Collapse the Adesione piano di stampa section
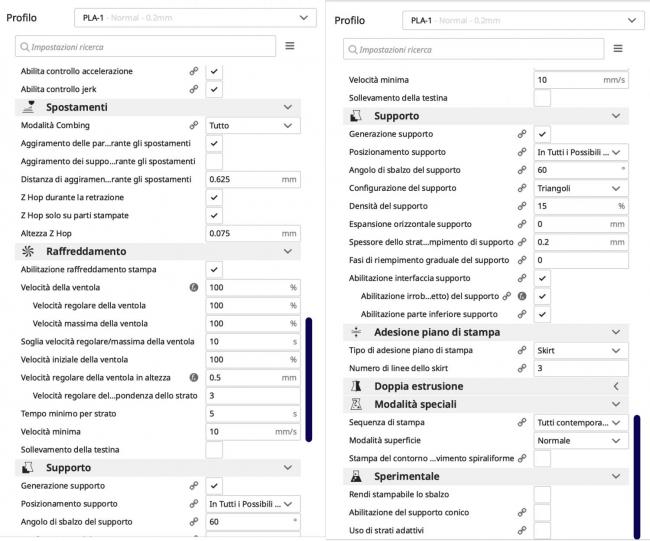The height and width of the screenshot is (541, 650). click(616, 332)
